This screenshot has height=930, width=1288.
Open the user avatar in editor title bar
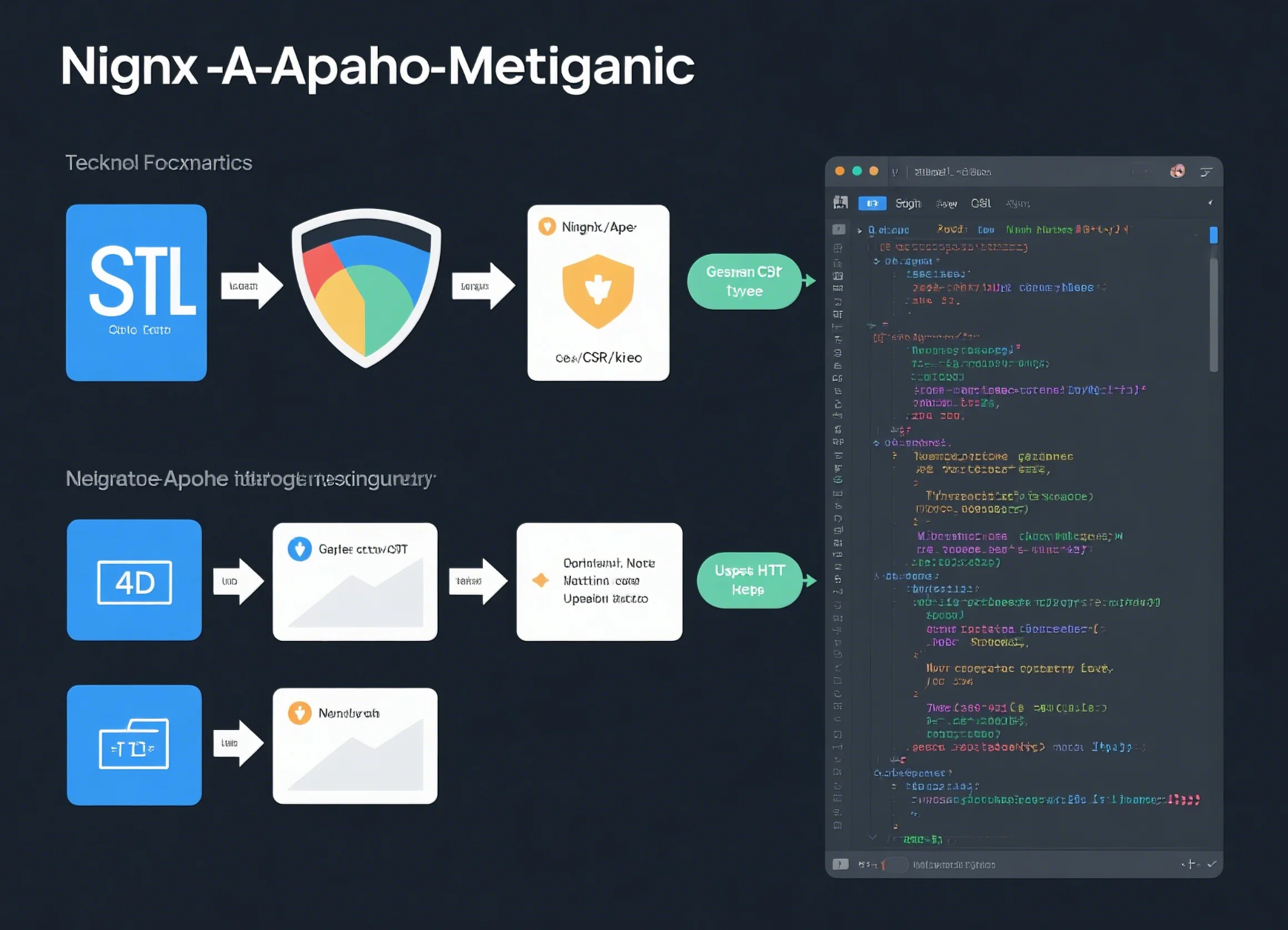1177,171
